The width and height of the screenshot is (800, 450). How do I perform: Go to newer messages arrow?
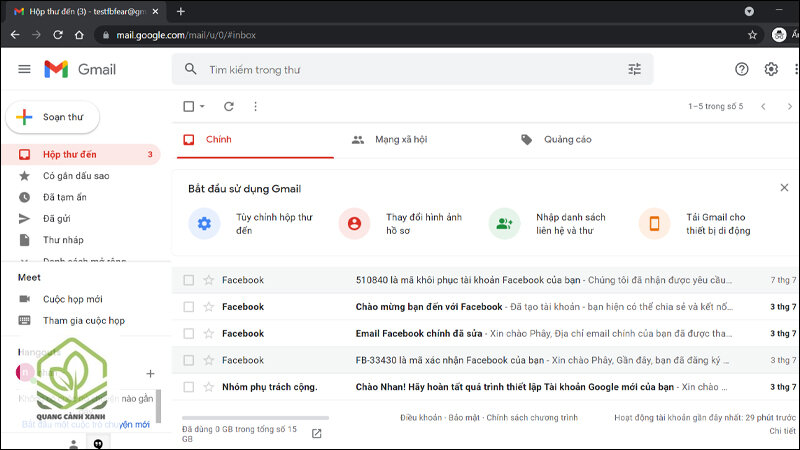[763, 106]
